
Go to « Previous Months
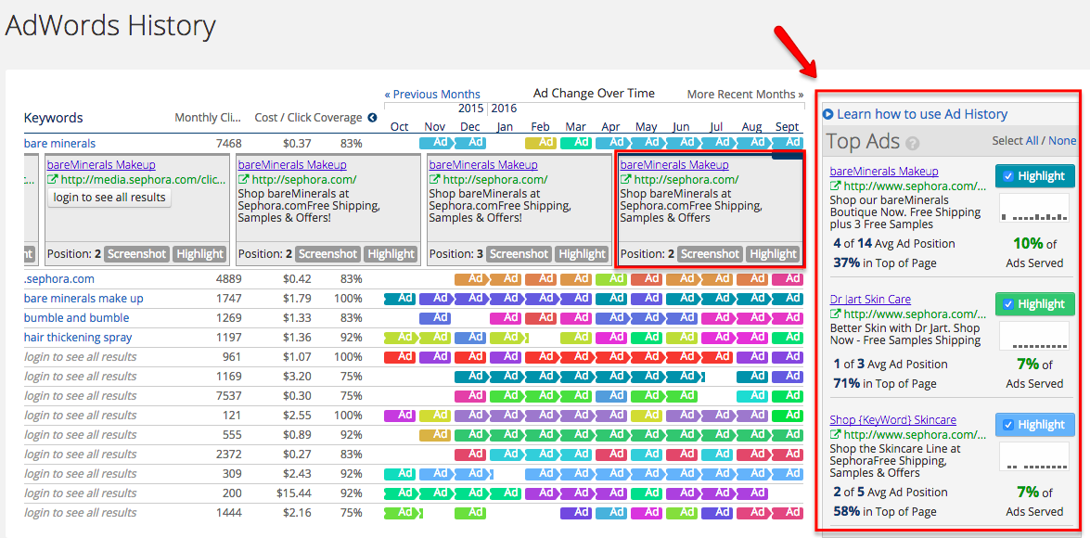432,94
